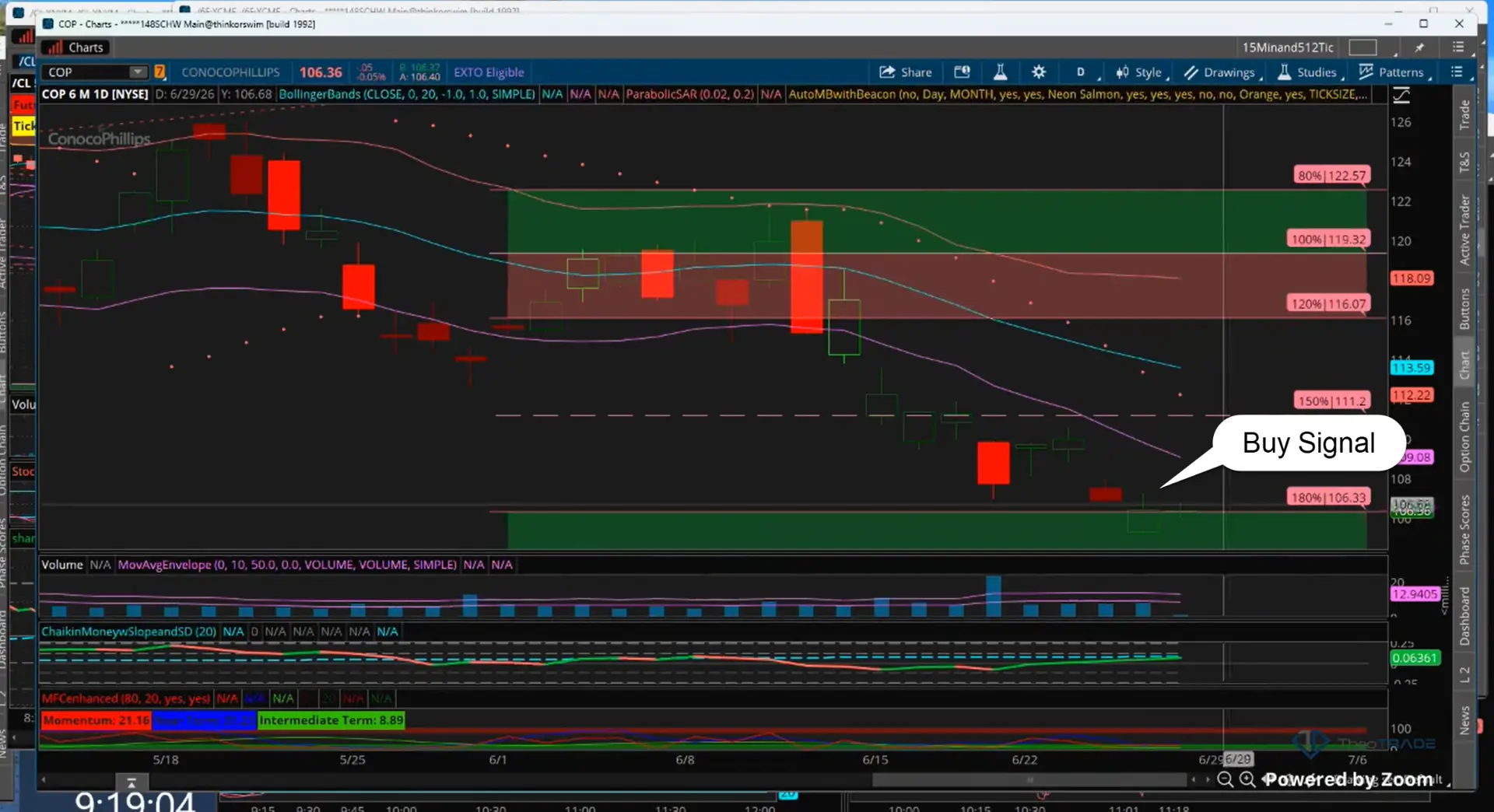
Task: Click the MovAvgEnvelope study label
Action: click(x=287, y=565)
